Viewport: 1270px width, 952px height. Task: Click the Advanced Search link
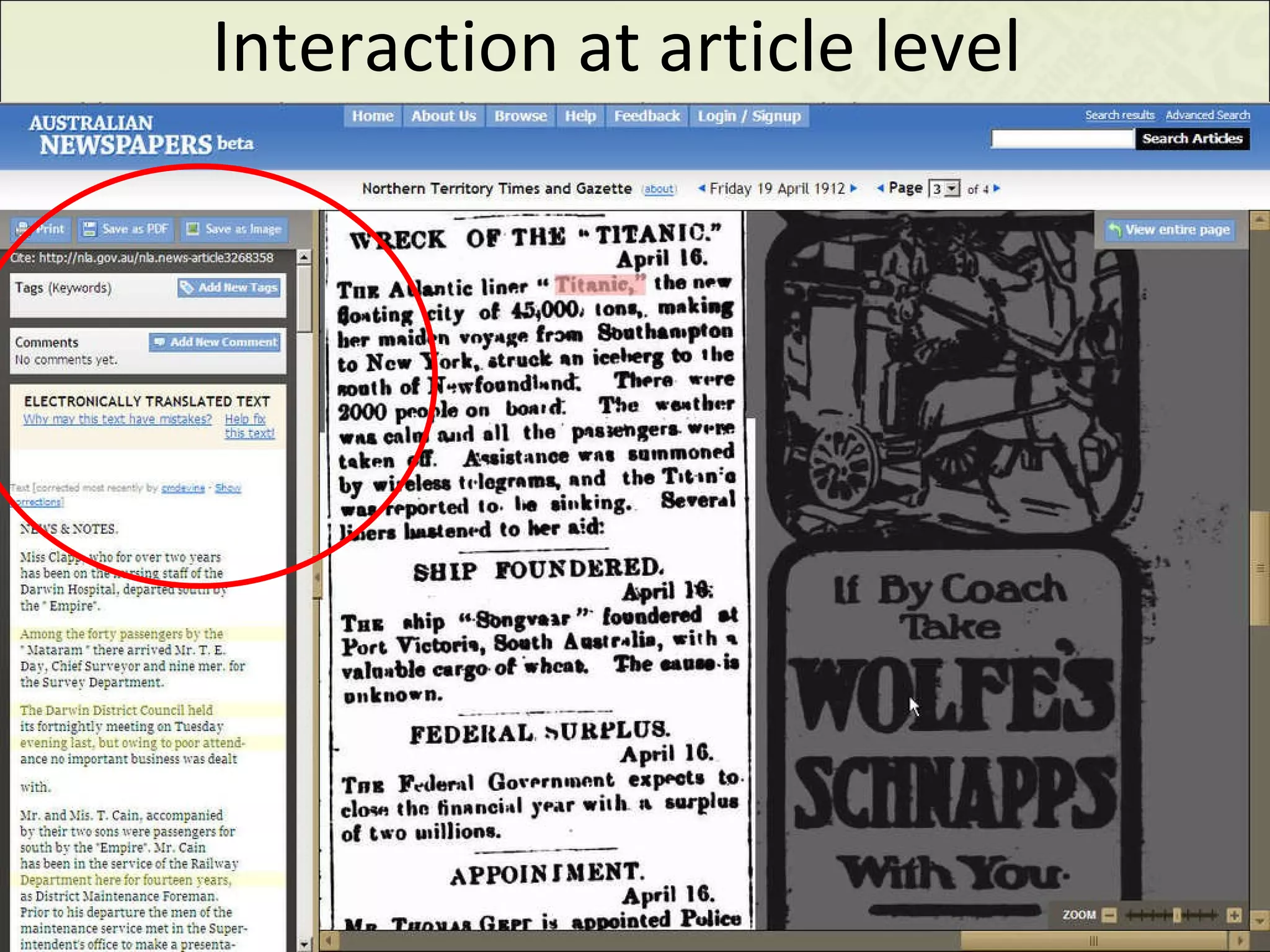click(1207, 115)
